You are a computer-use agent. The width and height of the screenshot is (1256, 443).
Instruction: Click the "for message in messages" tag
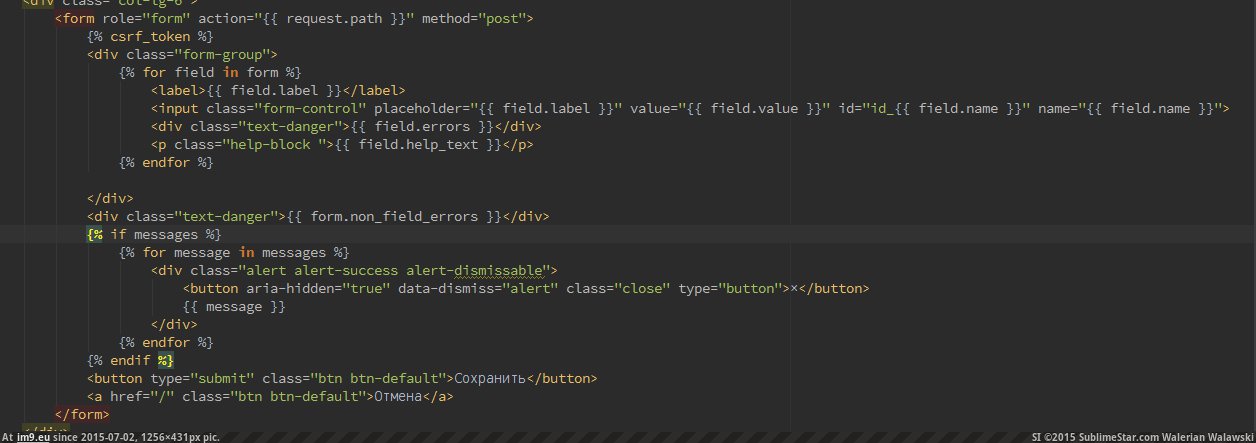tap(234, 252)
